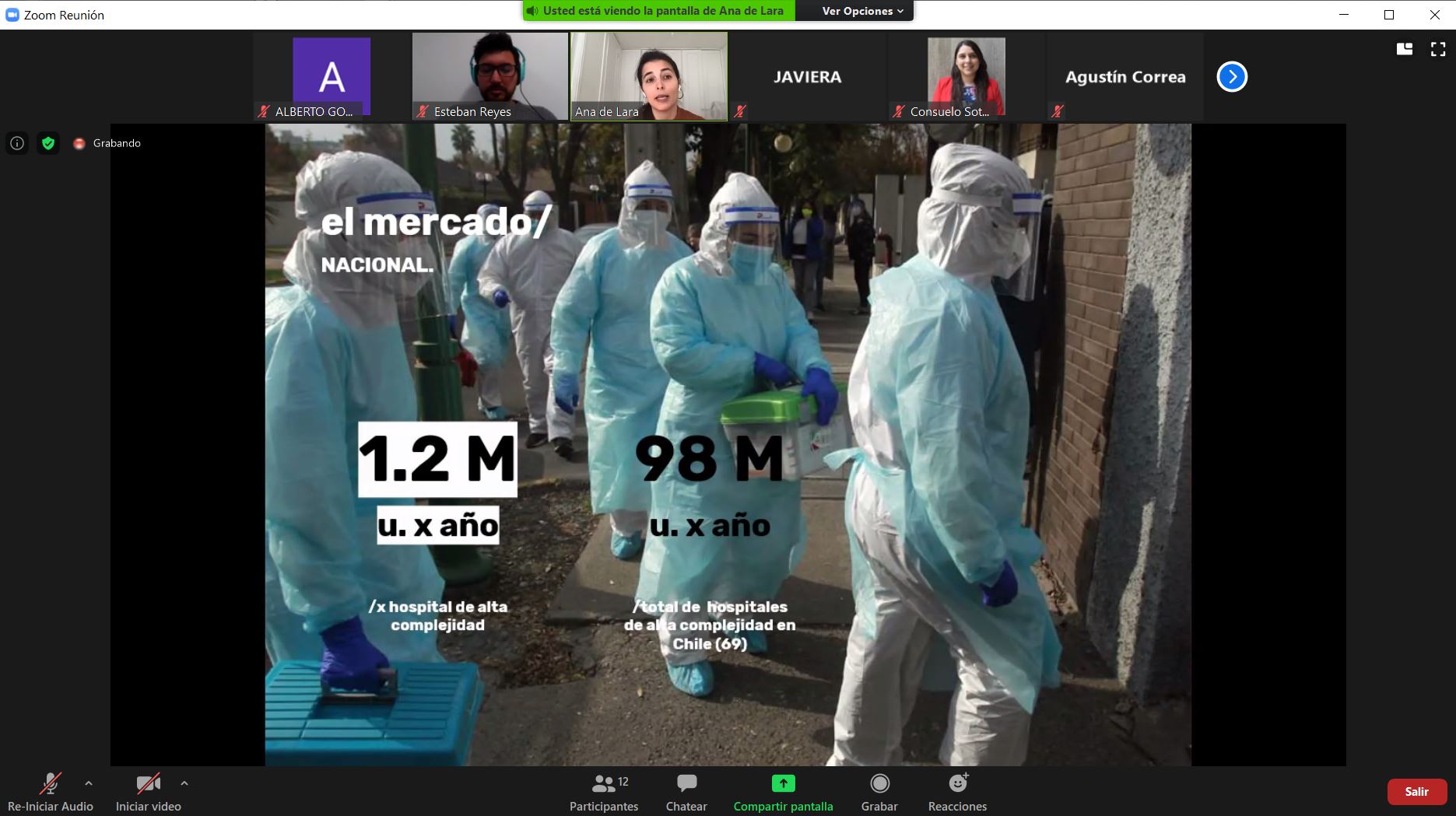Leave the meeting with Salir button
This screenshot has height=816, width=1456.
(x=1416, y=792)
